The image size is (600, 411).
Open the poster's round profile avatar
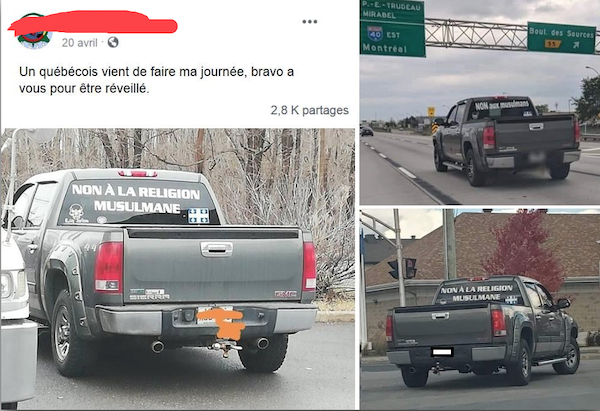pyautogui.click(x=34, y=31)
